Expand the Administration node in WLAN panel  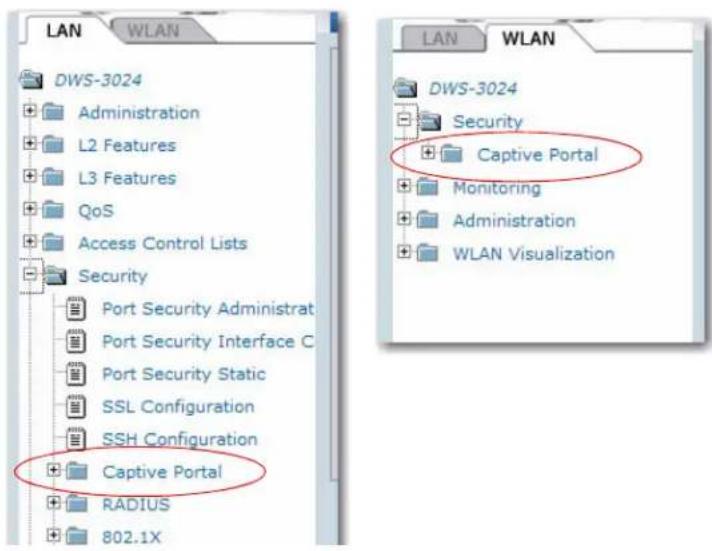tap(404, 218)
